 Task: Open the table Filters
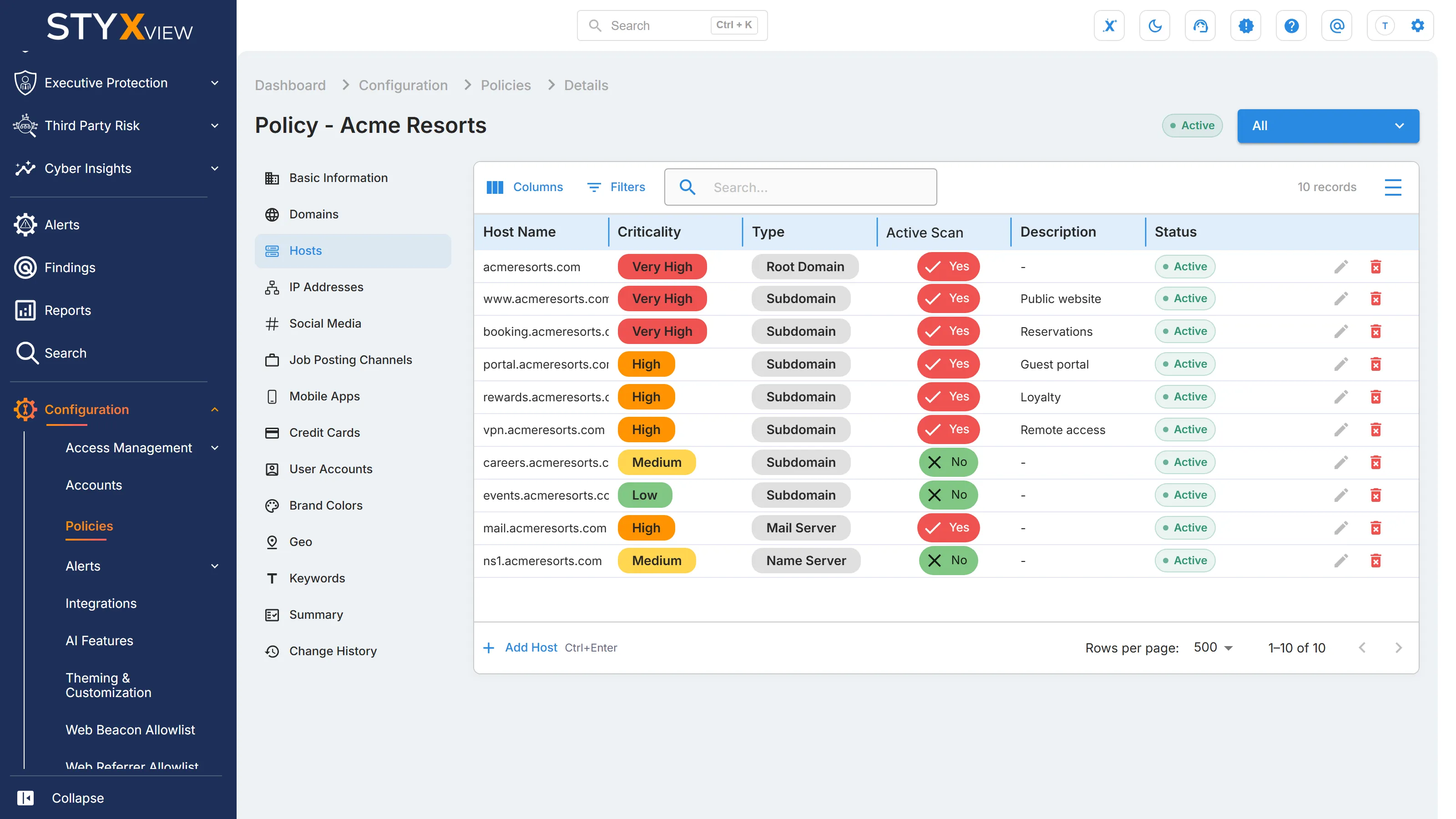click(616, 187)
